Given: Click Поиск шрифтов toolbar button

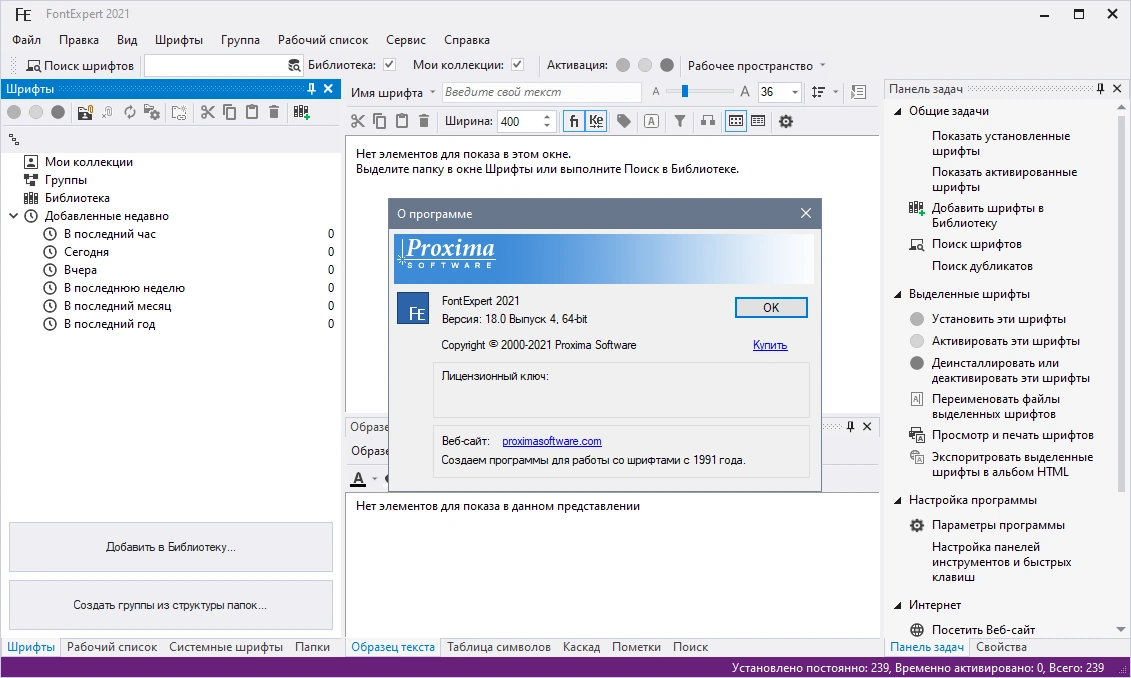Looking at the screenshot, I should pyautogui.click(x=80, y=66).
